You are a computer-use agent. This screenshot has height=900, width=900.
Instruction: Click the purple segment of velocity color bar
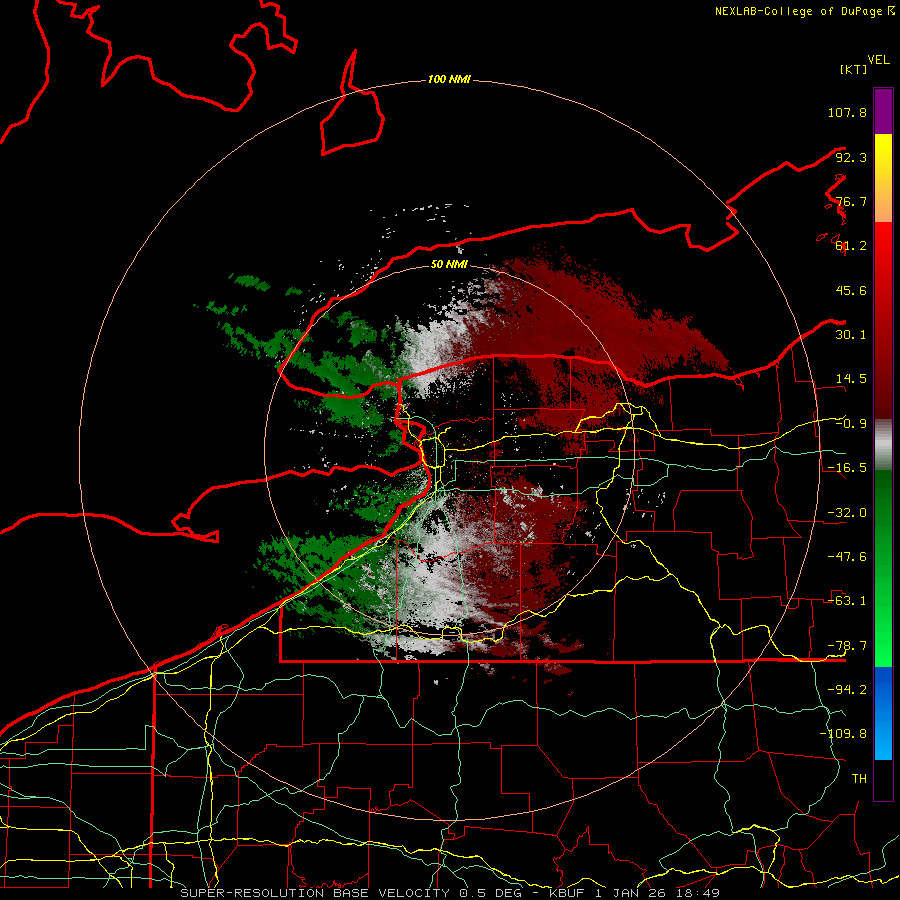click(x=883, y=111)
